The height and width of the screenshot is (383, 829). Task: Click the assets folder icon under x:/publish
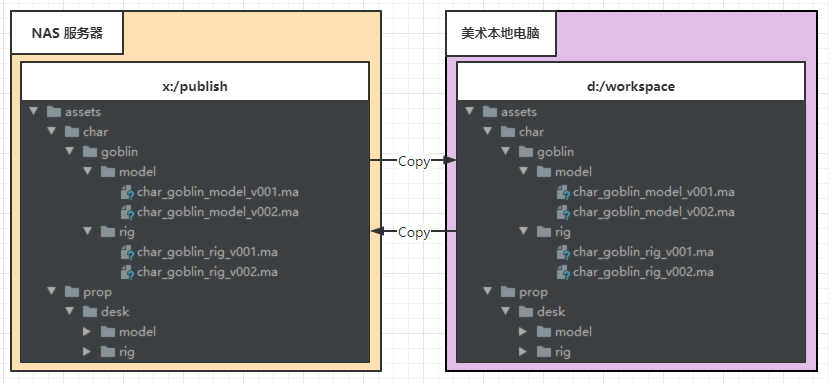pyautogui.click(x=53, y=112)
